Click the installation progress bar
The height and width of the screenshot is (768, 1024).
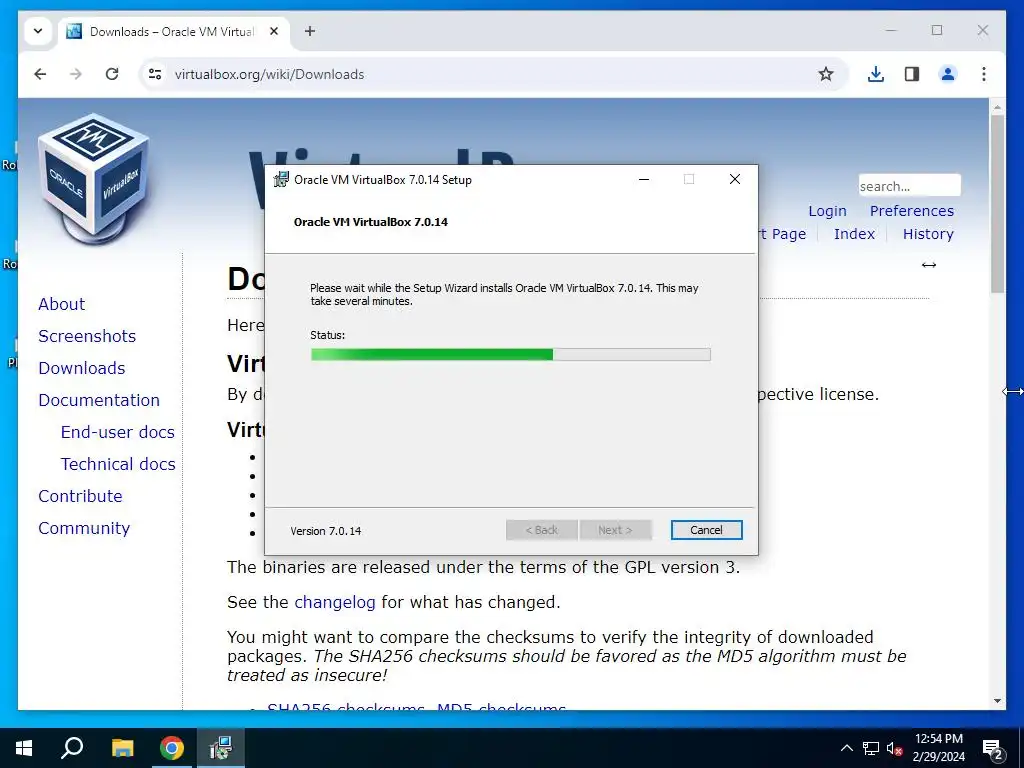click(x=510, y=354)
